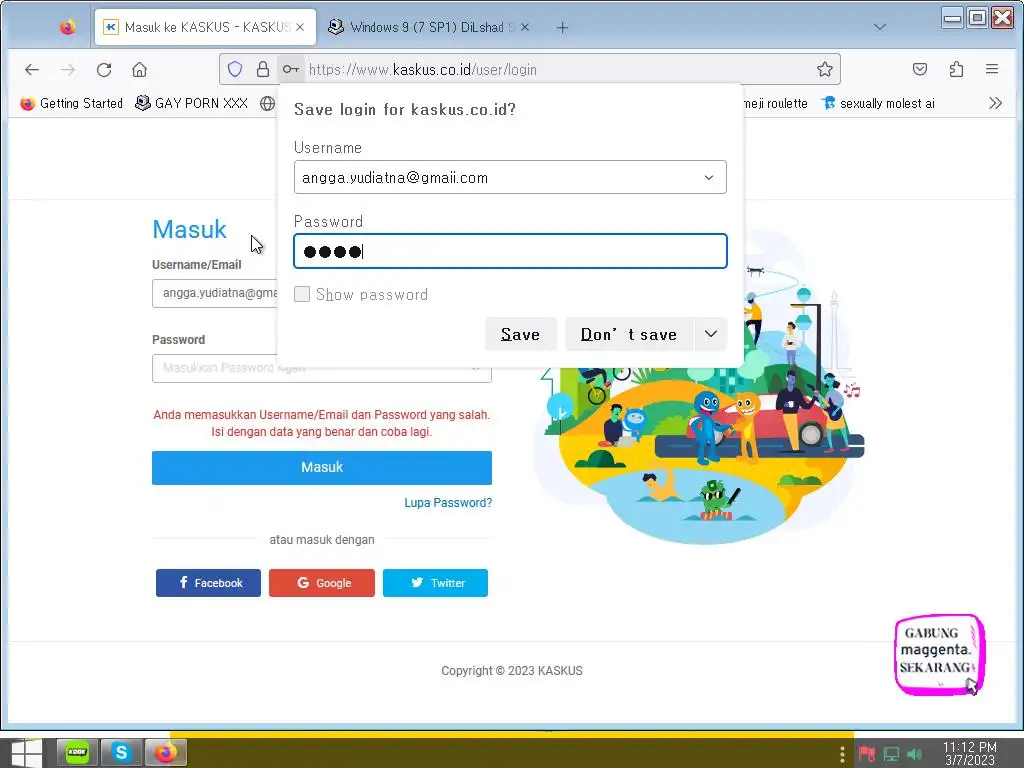List all tabs with the dropdown arrow
This screenshot has height=768, width=1024.
(880, 27)
